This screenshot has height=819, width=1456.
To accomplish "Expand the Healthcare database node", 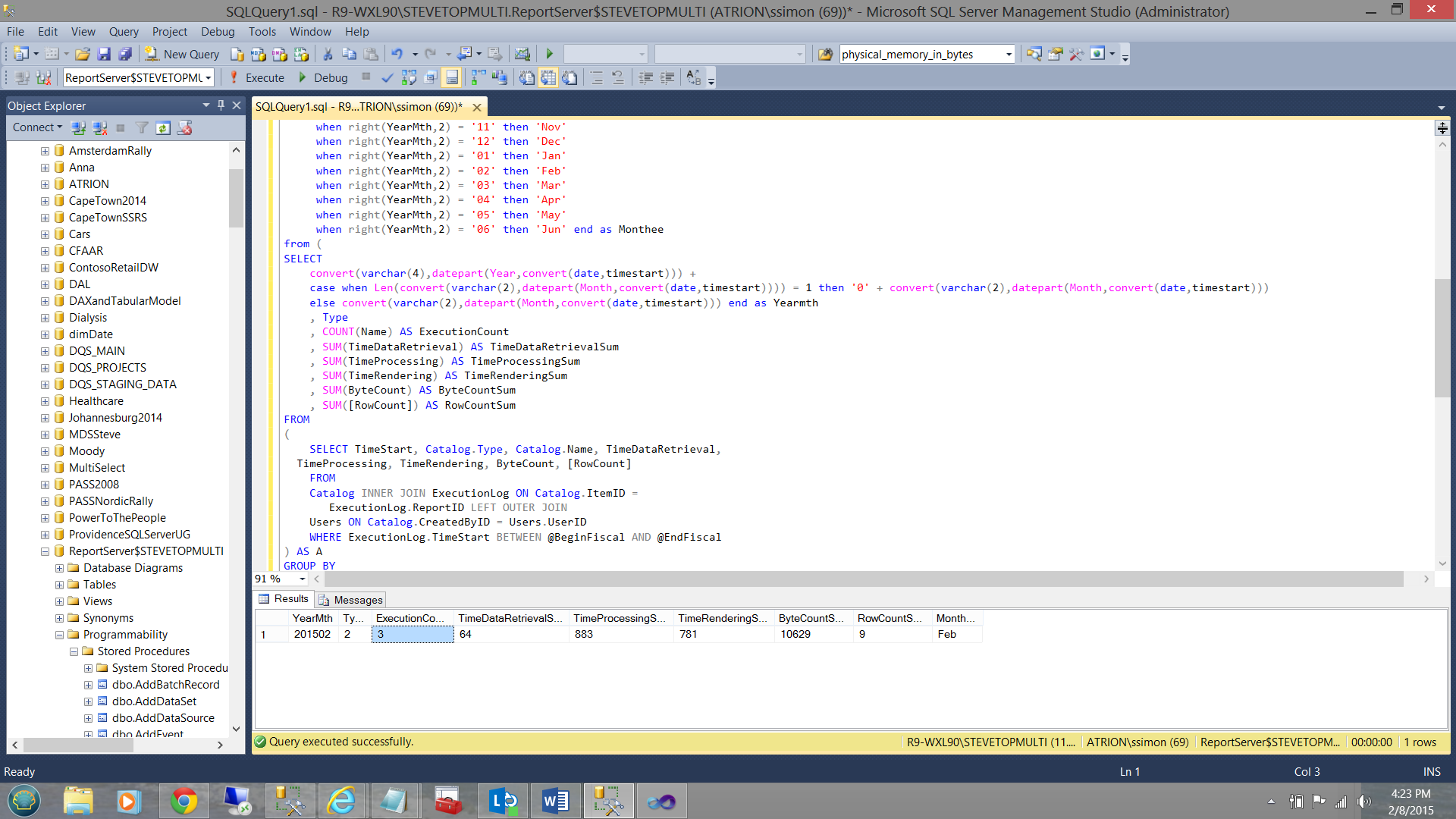I will (45, 401).
